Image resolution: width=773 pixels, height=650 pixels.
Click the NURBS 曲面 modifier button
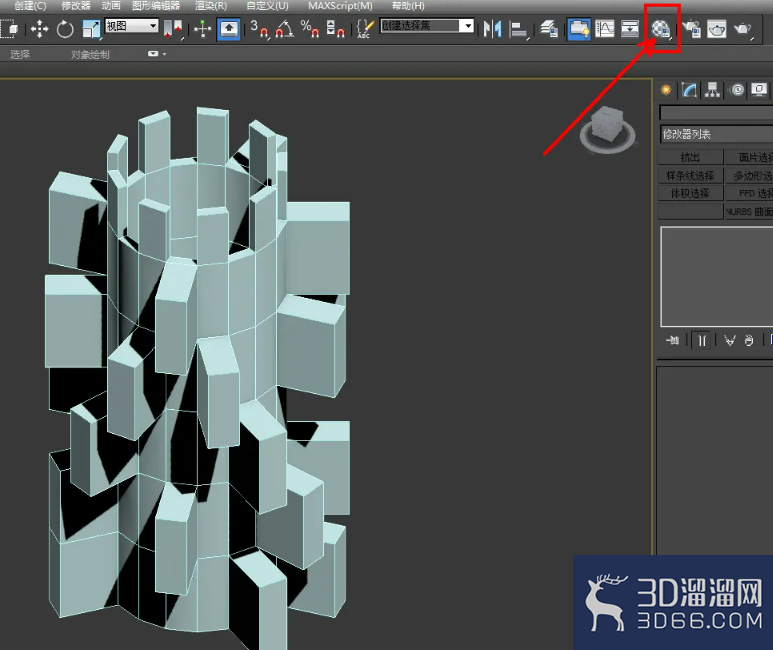point(749,212)
